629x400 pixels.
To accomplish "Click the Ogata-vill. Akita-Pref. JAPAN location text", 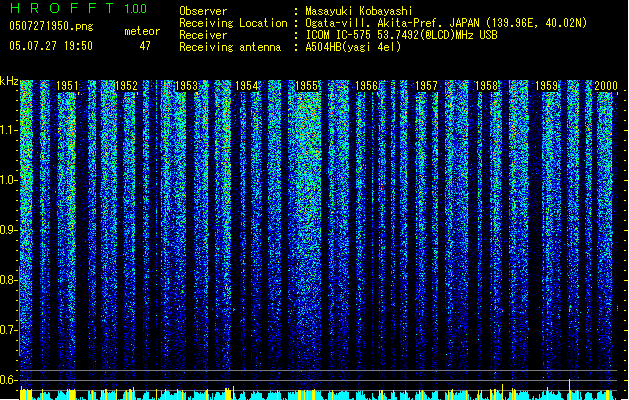I will [x=446, y=23].
